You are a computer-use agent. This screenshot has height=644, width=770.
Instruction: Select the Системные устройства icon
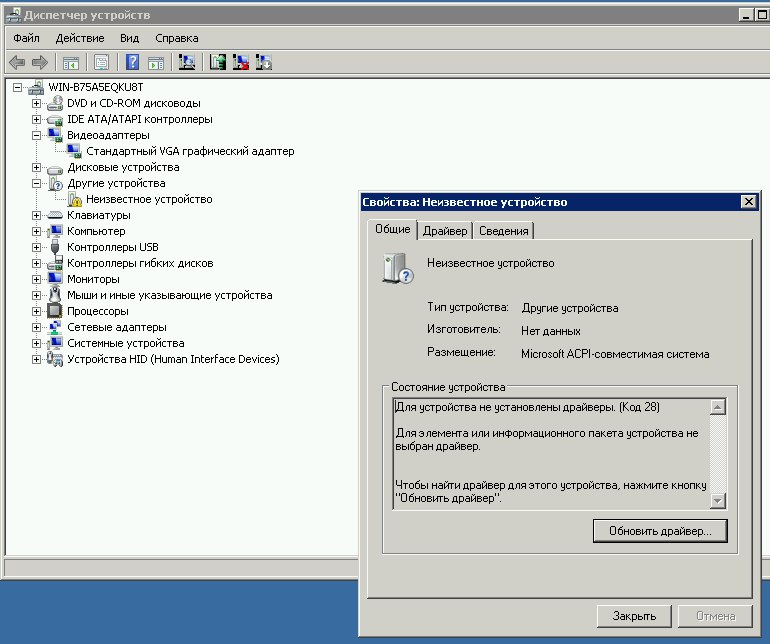click(55, 343)
